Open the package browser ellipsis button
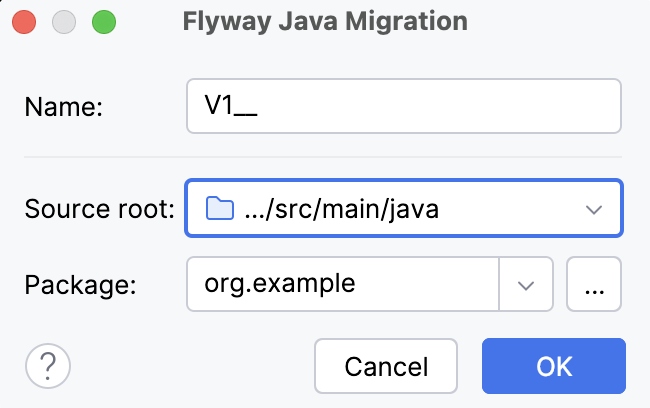The height and width of the screenshot is (408, 650). 594,284
